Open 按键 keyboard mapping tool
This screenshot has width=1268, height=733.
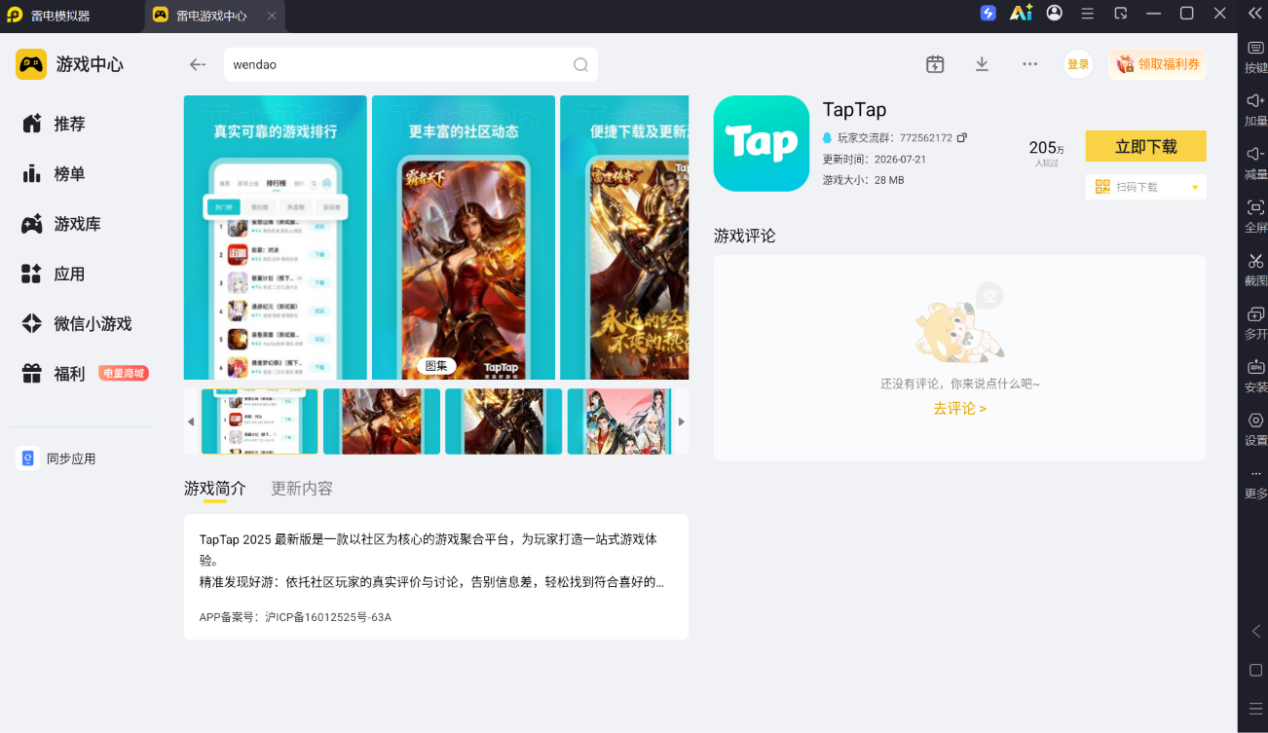click(1255, 57)
